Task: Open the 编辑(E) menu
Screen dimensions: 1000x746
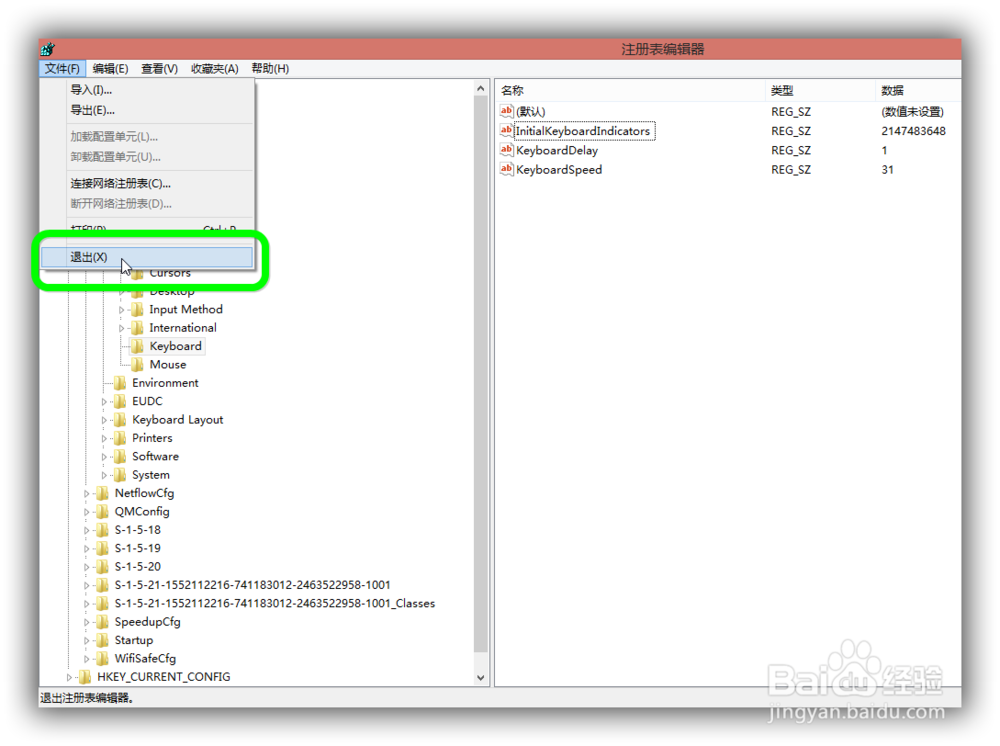Action: (108, 68)
